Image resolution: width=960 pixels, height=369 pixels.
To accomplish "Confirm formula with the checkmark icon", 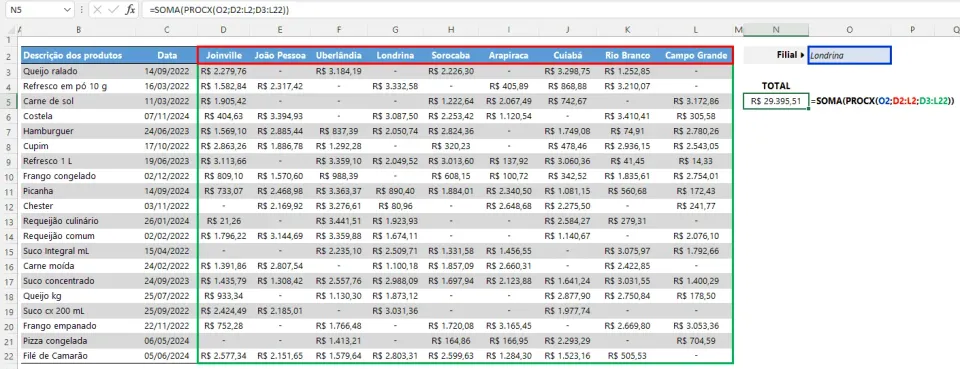I will click(x=114, y=10).
